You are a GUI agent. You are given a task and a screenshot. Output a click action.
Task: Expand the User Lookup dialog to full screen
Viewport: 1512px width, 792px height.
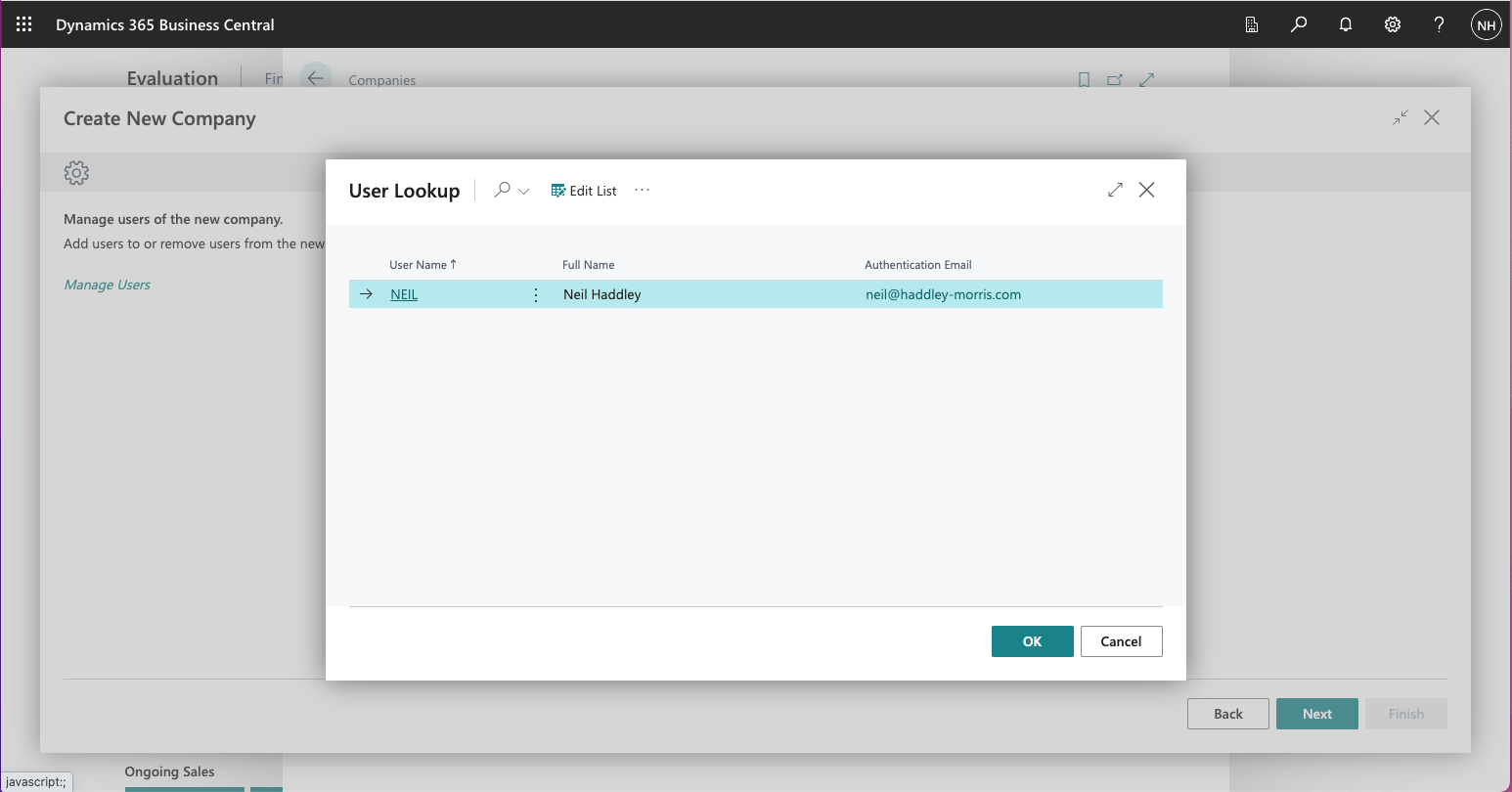point(1115,190)
